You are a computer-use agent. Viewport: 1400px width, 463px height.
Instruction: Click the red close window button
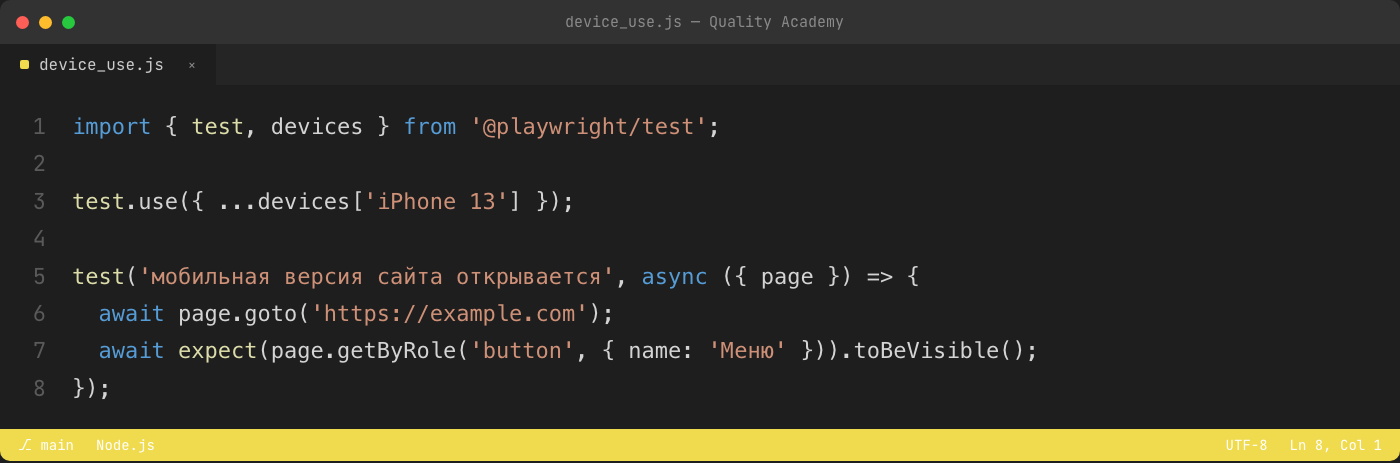point(22,22)
